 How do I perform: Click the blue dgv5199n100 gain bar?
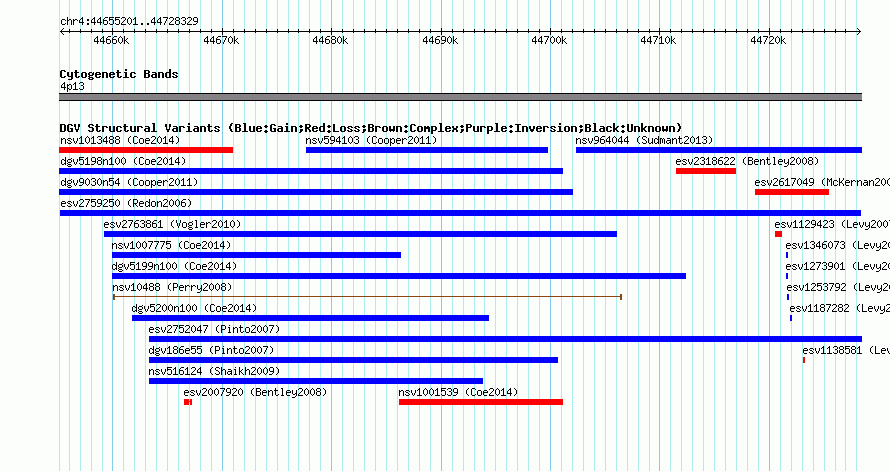pyautogui.click(x=399, y=276)
